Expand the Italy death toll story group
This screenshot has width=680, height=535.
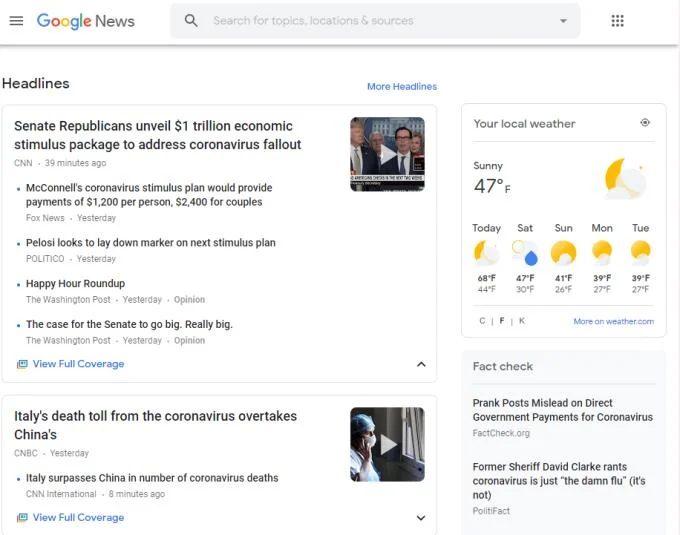[x=421, y=518]
